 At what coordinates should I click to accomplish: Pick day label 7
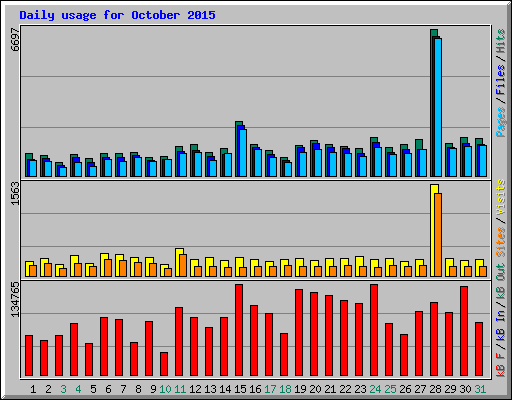click(x=123, y=389)
